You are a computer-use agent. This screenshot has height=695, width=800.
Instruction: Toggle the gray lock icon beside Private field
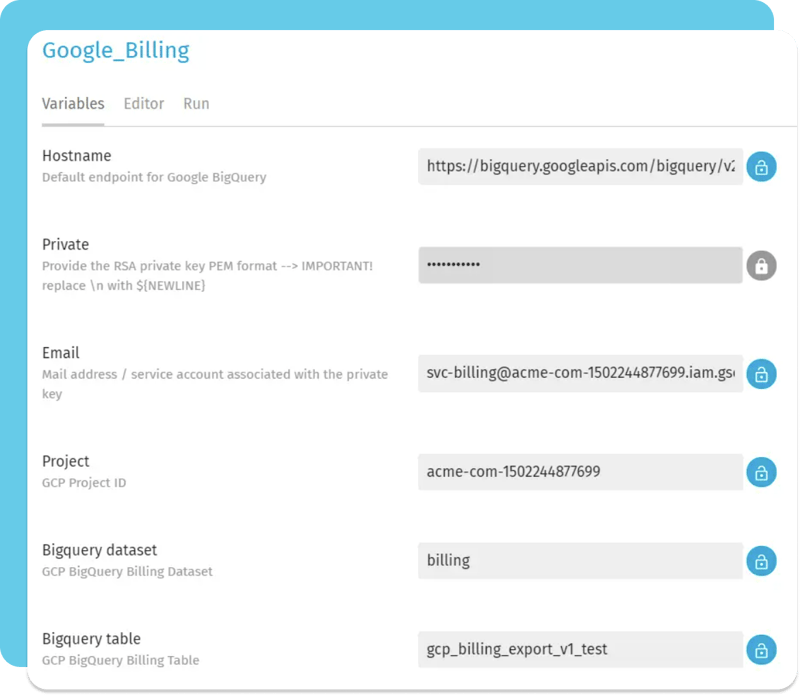click(761, 266)
